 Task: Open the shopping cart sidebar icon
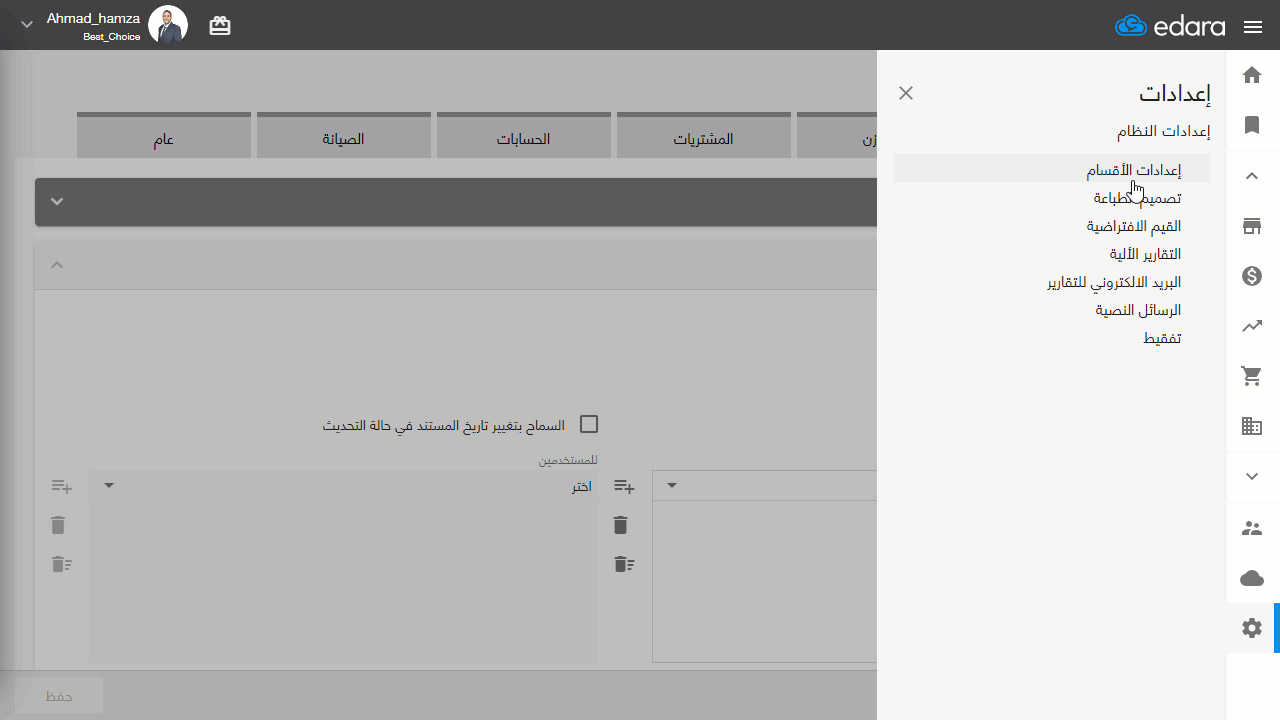(x=1252, y=376)
